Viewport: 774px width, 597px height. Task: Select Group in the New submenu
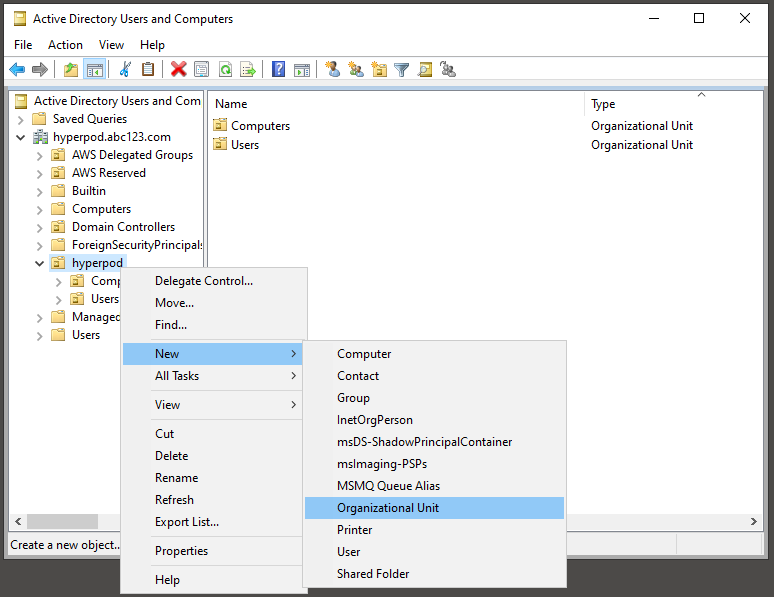(x=434, y=398)
